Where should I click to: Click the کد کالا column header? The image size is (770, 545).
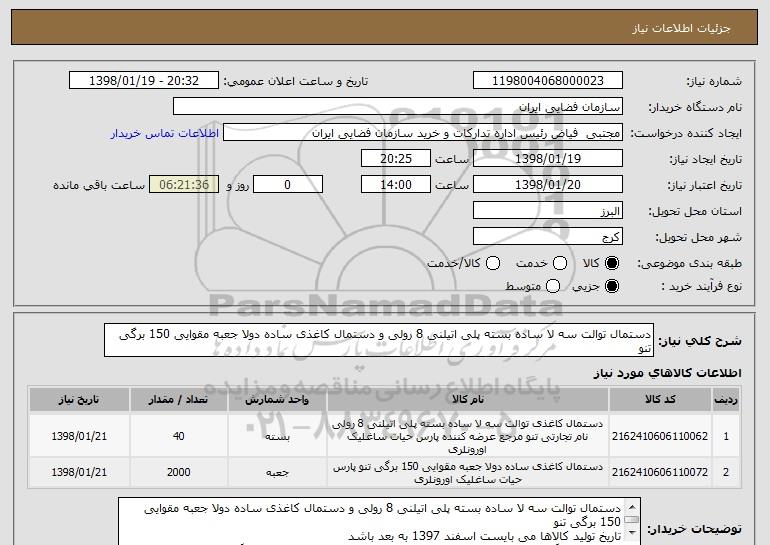coord(660,400)
